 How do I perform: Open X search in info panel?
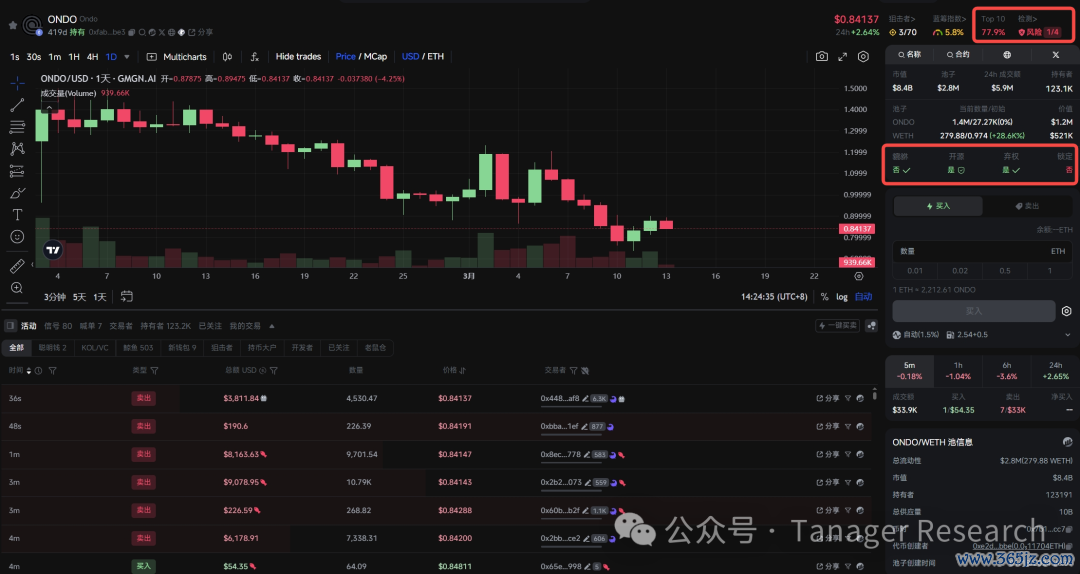click(x=1055, y=54)
